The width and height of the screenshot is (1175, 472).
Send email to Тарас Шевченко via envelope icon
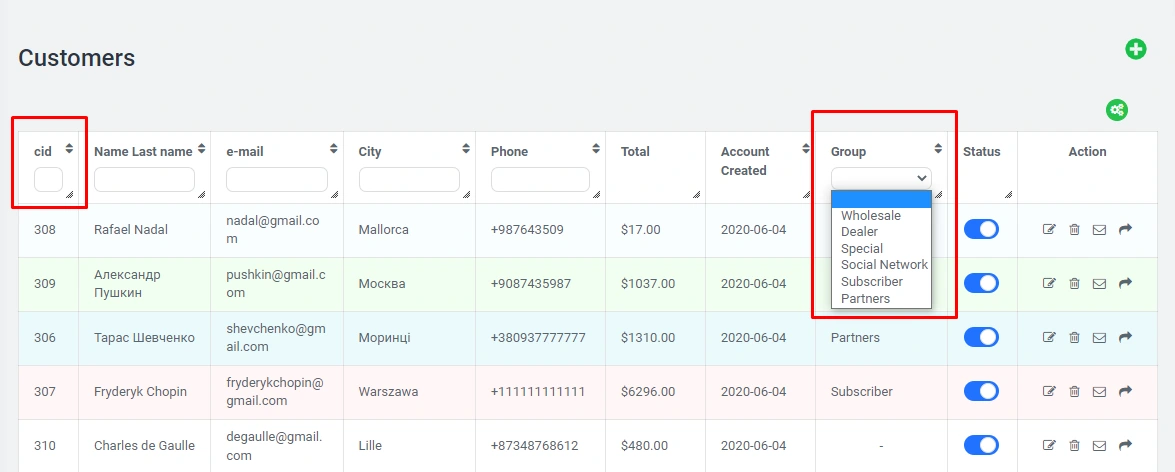pos(1099,338)
